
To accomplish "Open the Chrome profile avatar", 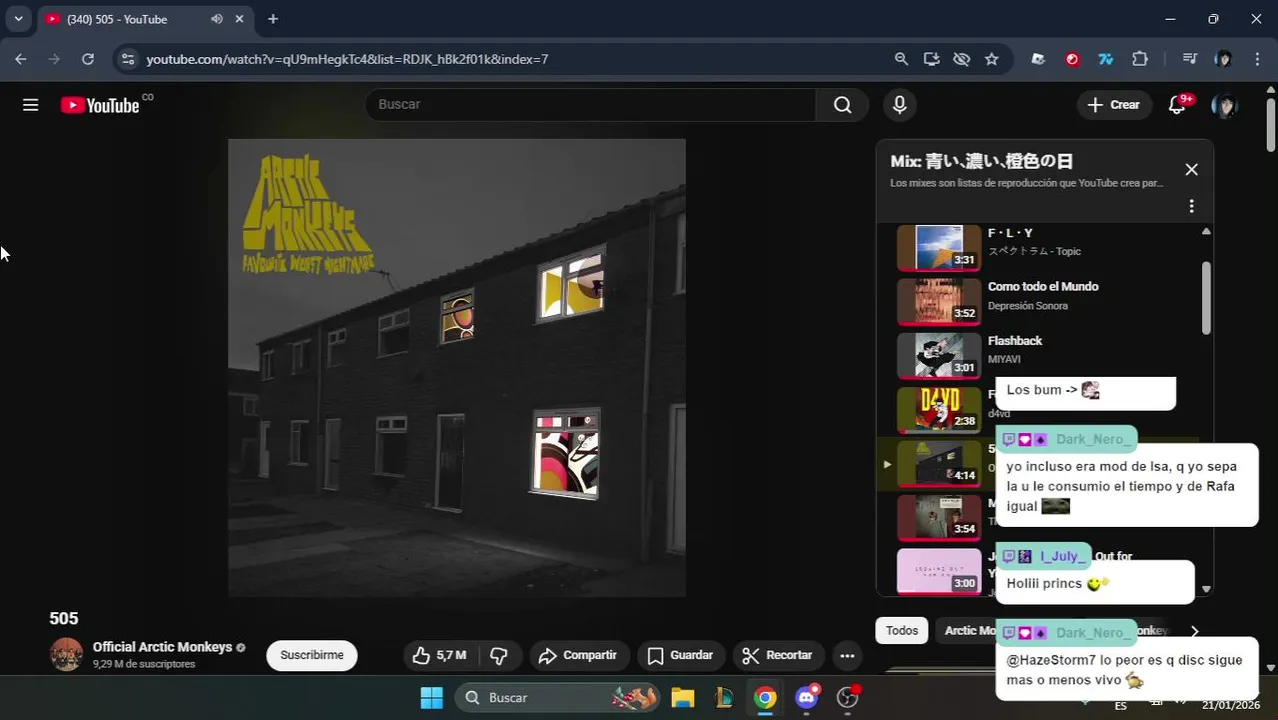I will click(1223, 59).
